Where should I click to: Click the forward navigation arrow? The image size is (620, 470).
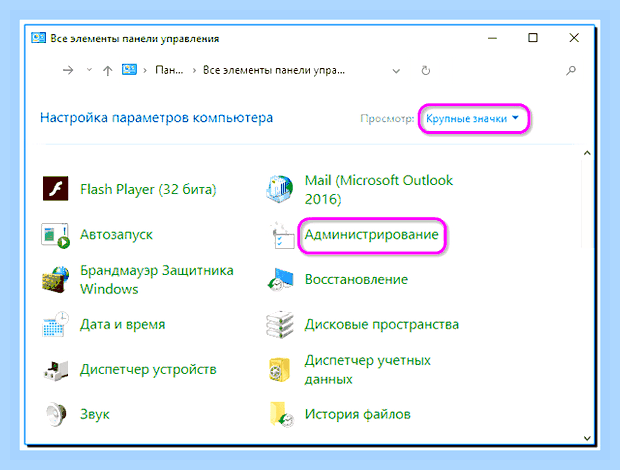click(x=68, y=70)
